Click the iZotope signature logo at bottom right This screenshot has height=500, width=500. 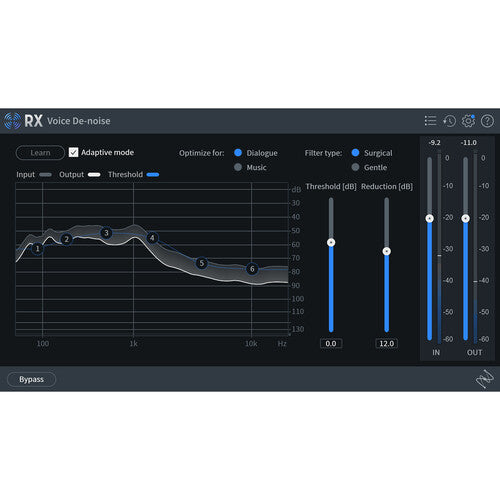click(x=484, y=379)
